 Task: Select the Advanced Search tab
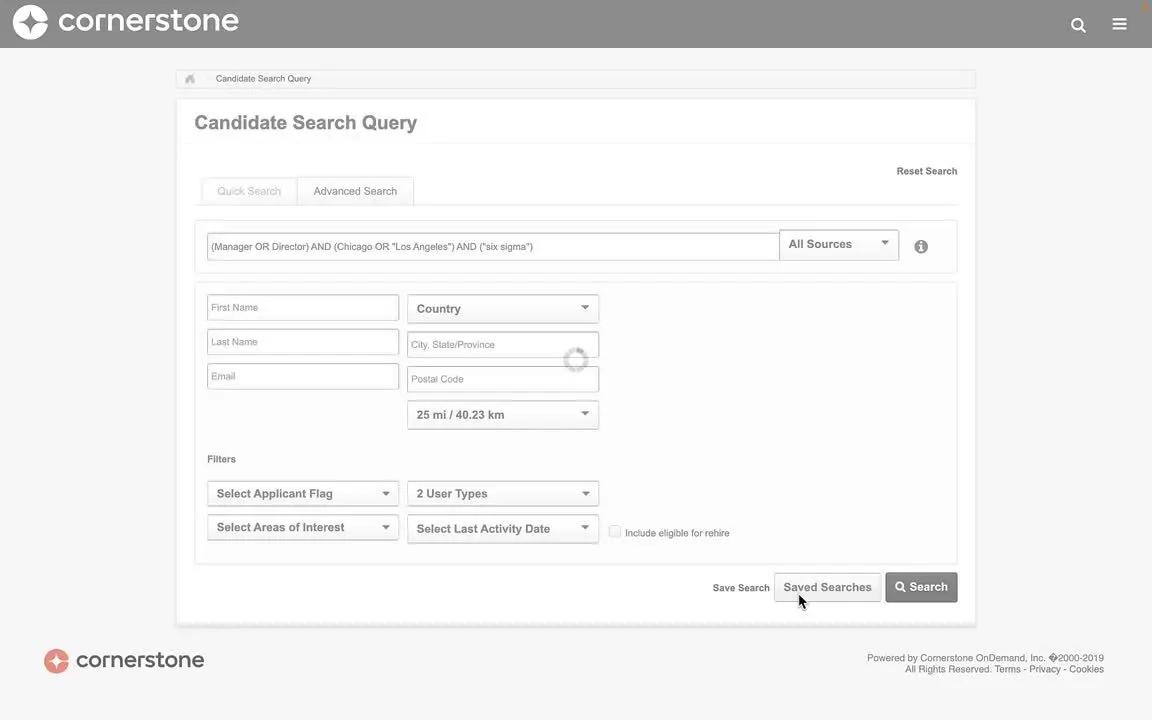354,190
